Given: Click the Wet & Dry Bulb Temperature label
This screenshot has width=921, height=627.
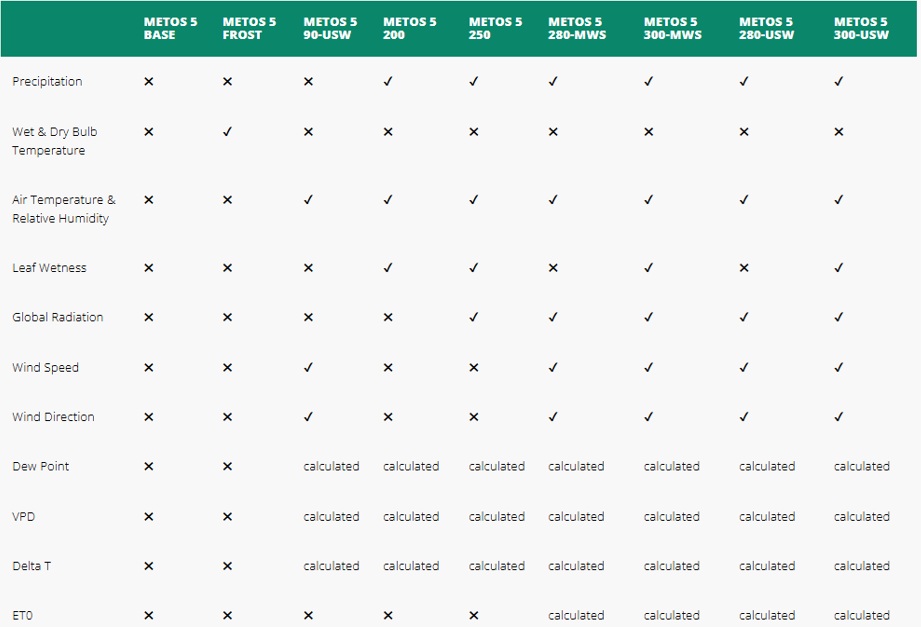Looking at the screenshot, I should pyautogui.click(x=55, y=141).
